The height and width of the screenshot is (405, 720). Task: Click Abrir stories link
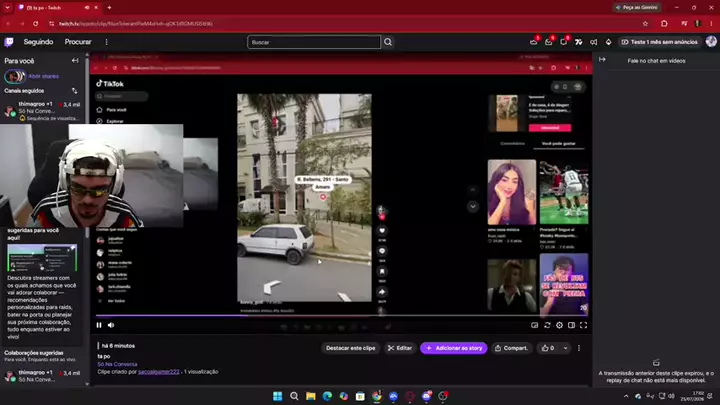point(44,76)
